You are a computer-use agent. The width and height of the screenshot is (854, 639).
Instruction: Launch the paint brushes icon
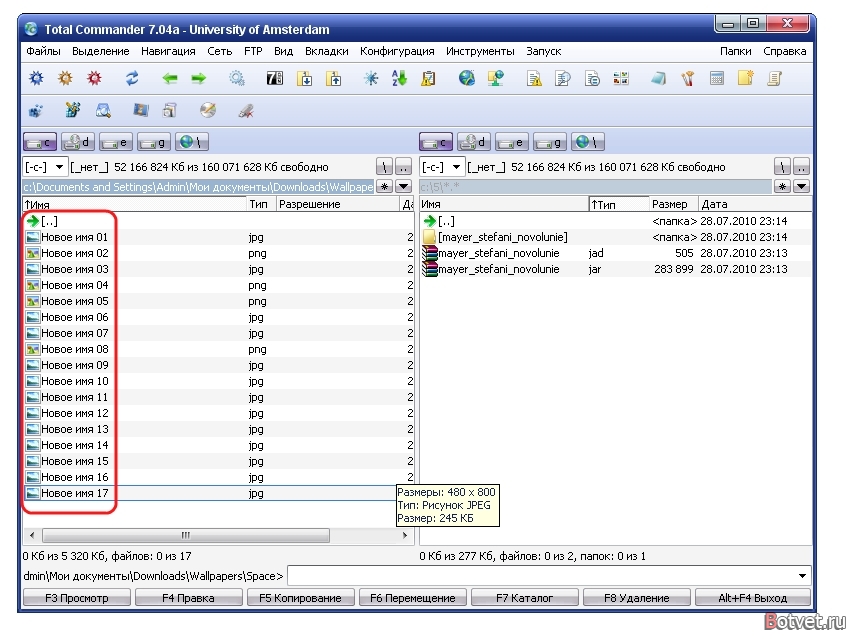click(688, 78)
